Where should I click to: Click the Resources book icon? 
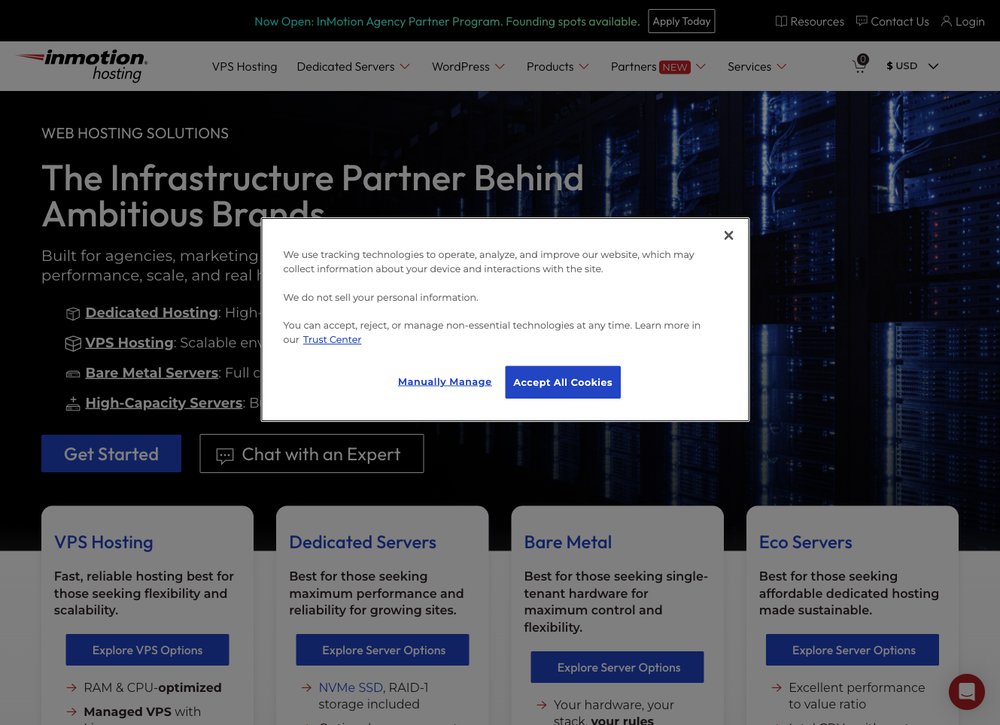pos(781,21)
